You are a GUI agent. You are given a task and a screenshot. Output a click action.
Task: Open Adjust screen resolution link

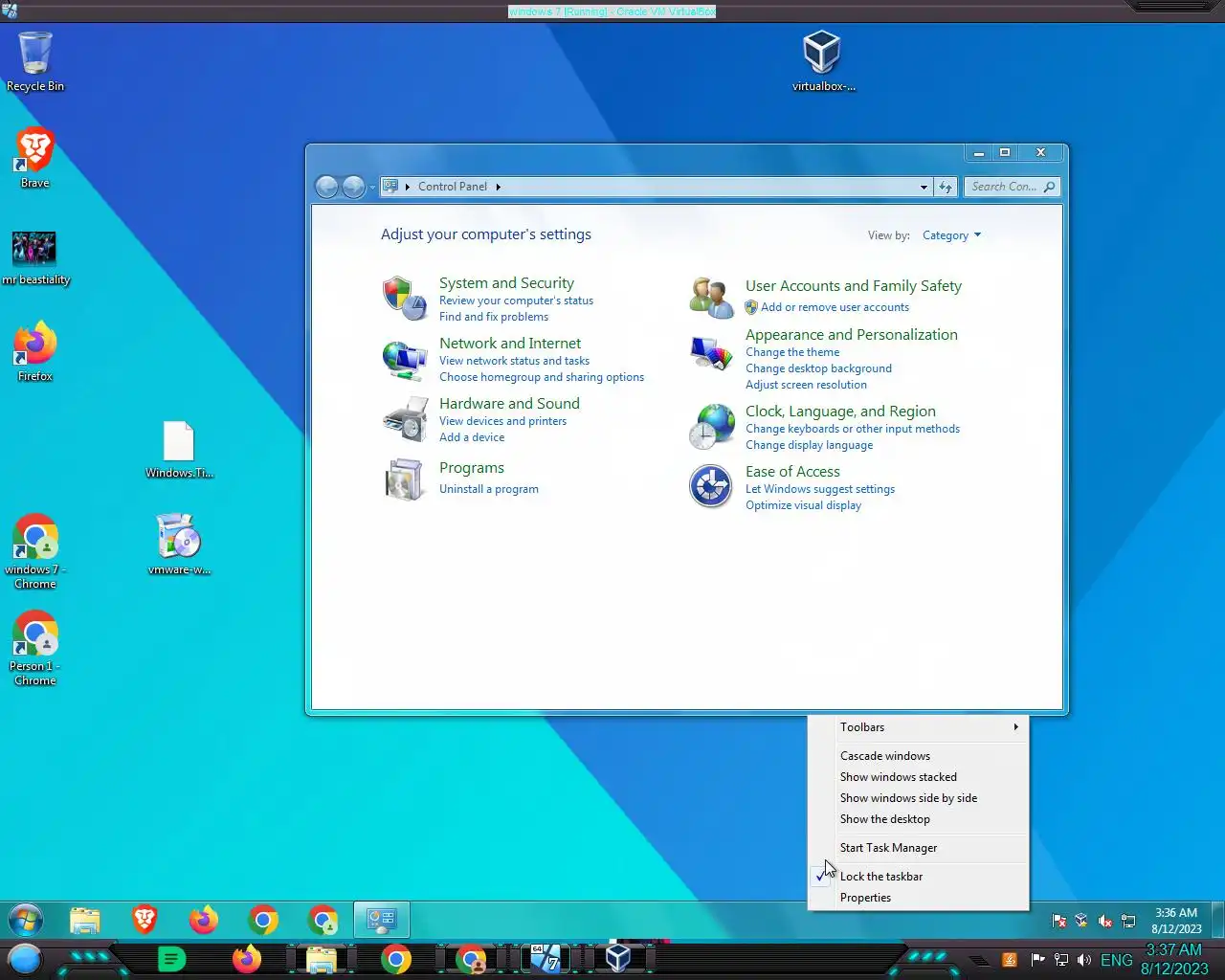(x=806, y=385)
